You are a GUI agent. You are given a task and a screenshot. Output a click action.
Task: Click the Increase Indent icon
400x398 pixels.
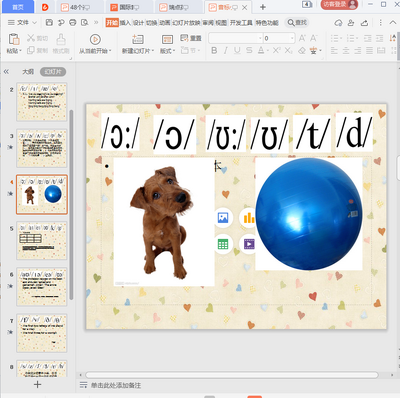[379, 38]
